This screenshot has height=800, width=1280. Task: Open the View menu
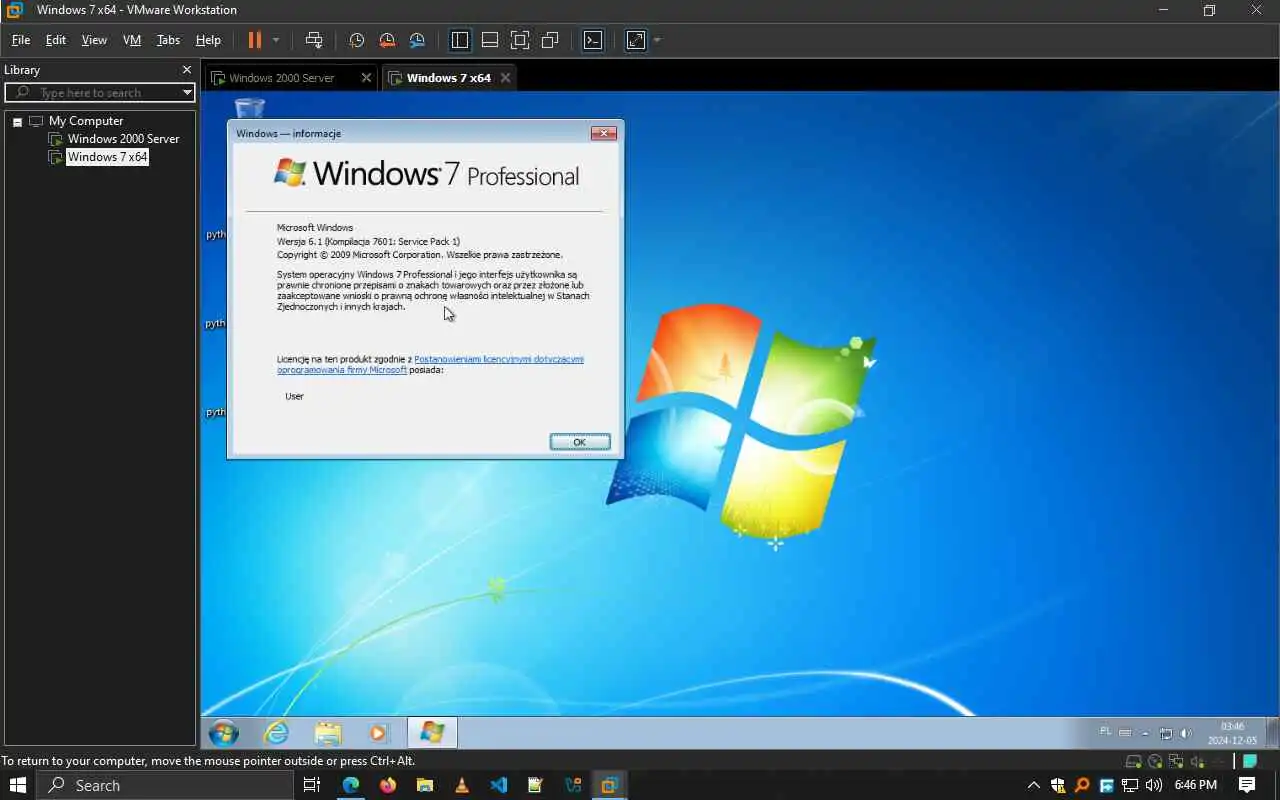click(94, 40)
